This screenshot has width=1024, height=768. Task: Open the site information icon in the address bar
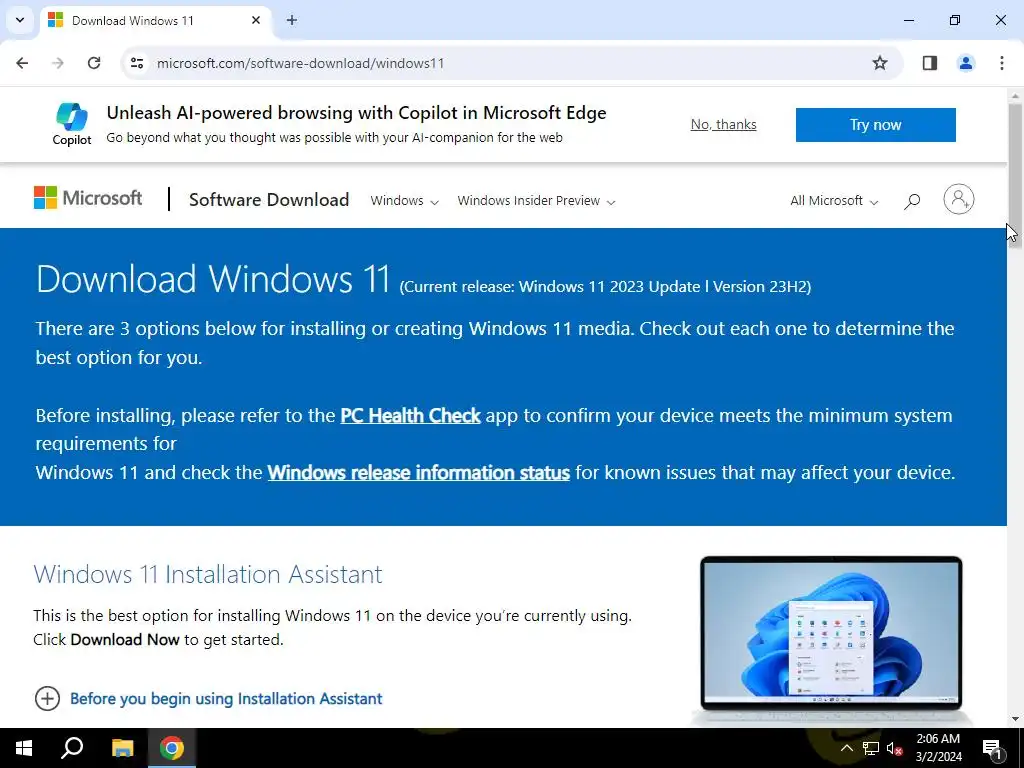click(137, 63)
